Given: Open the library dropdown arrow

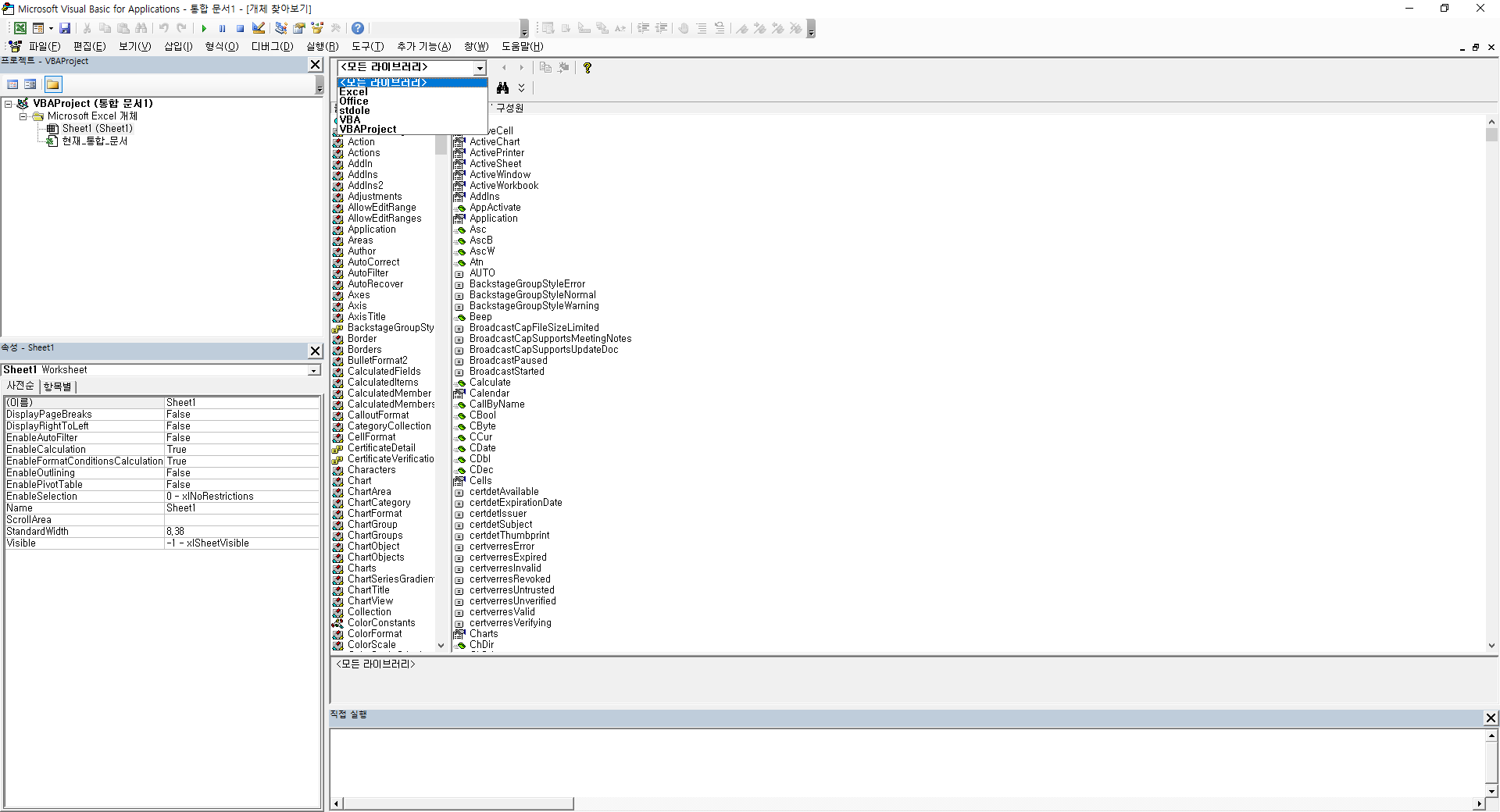Looking at the screenshot, I should pos(480,68).
